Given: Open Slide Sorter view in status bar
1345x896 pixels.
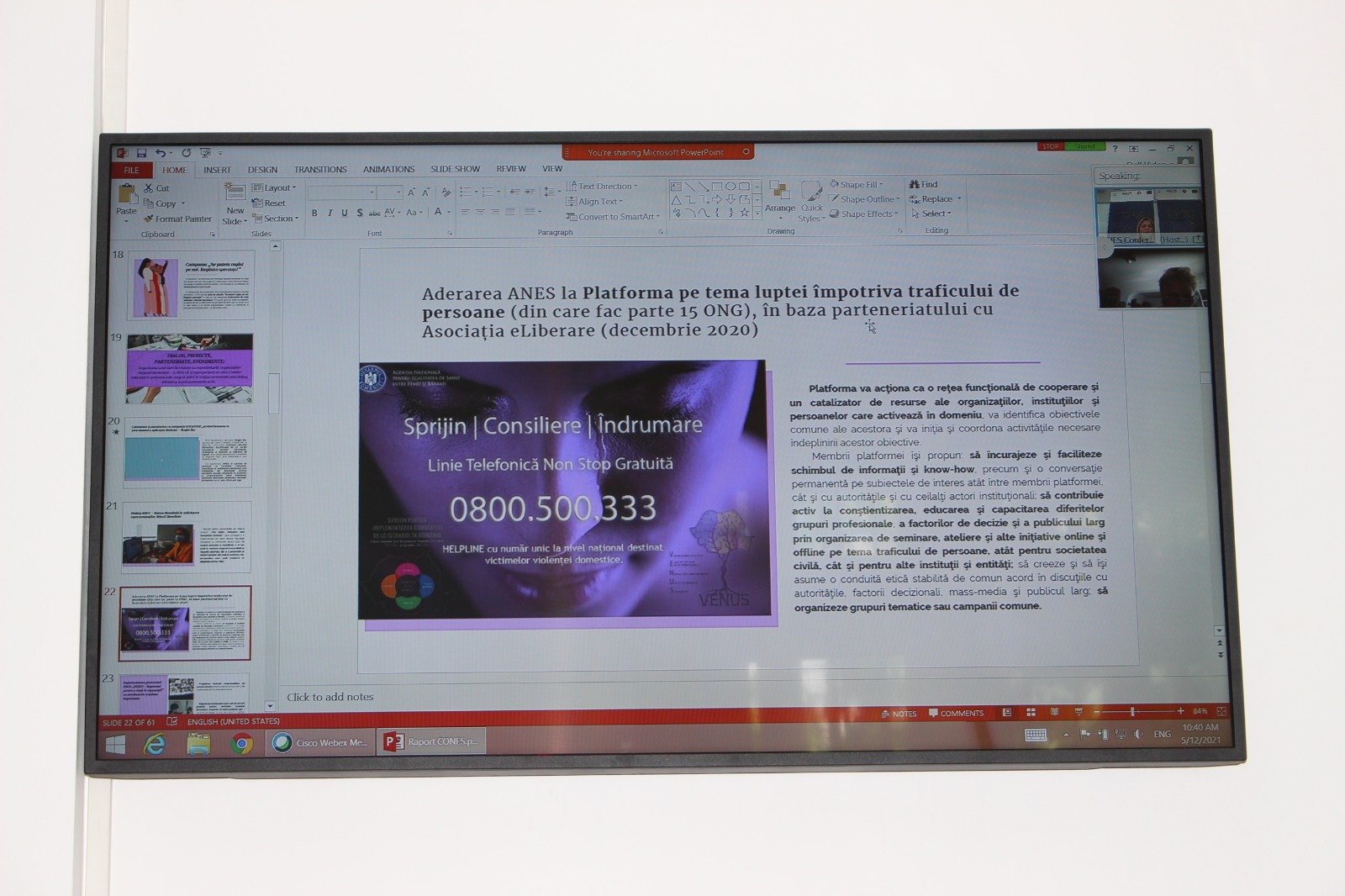Looking at the screenshot, I should coord(1031,713).
